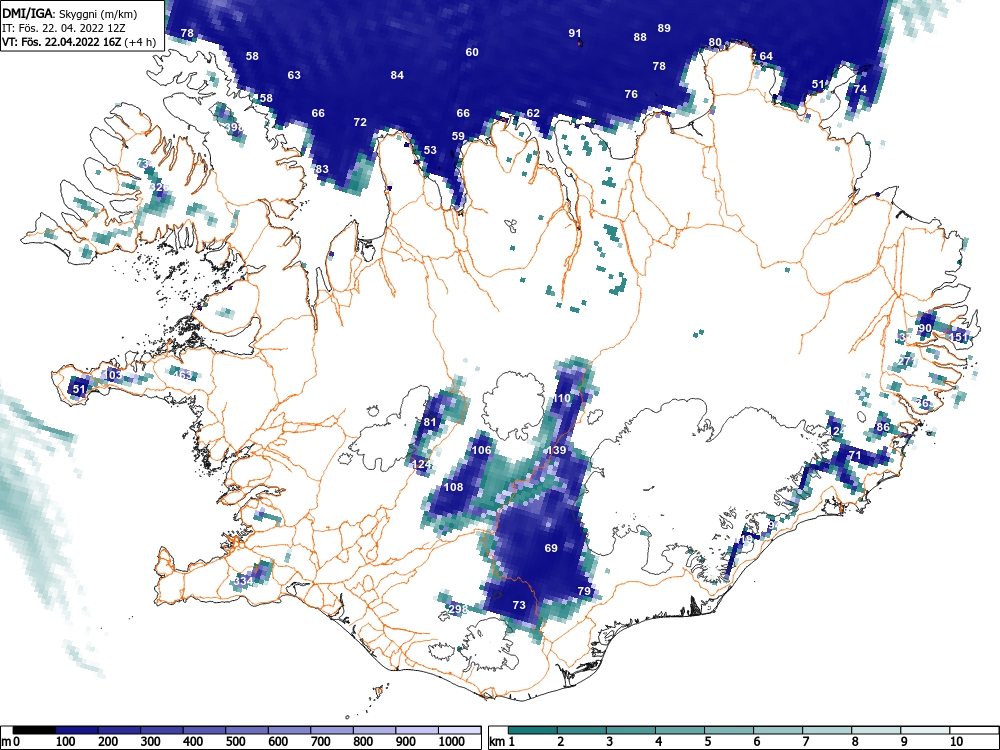This screenshot has height=750, width=1000.
Task: Click the black 0–100 m legend swatch
Action: tap(34, 730)
